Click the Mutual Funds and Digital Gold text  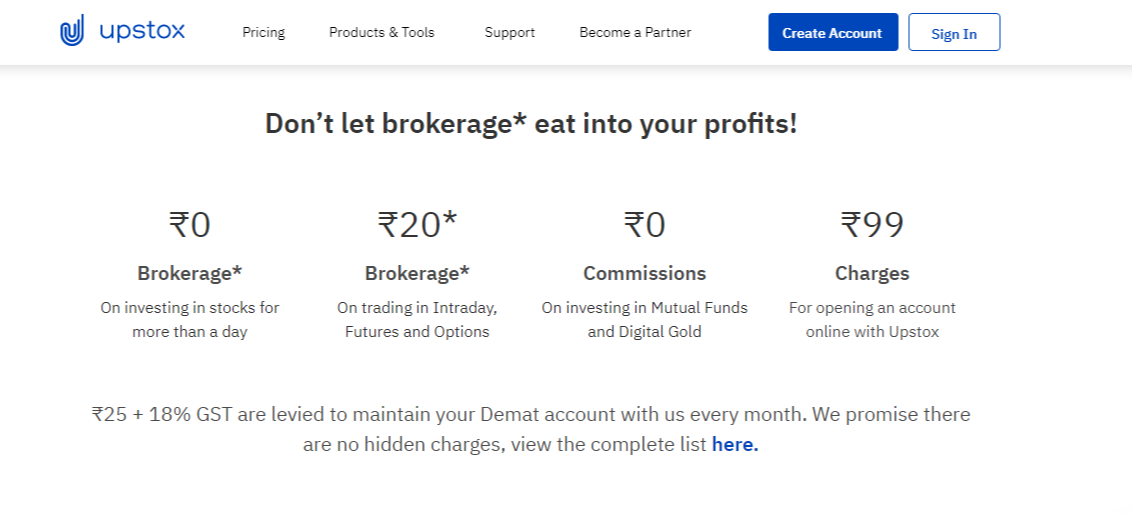pyautogui.click(x=645, y=320)
